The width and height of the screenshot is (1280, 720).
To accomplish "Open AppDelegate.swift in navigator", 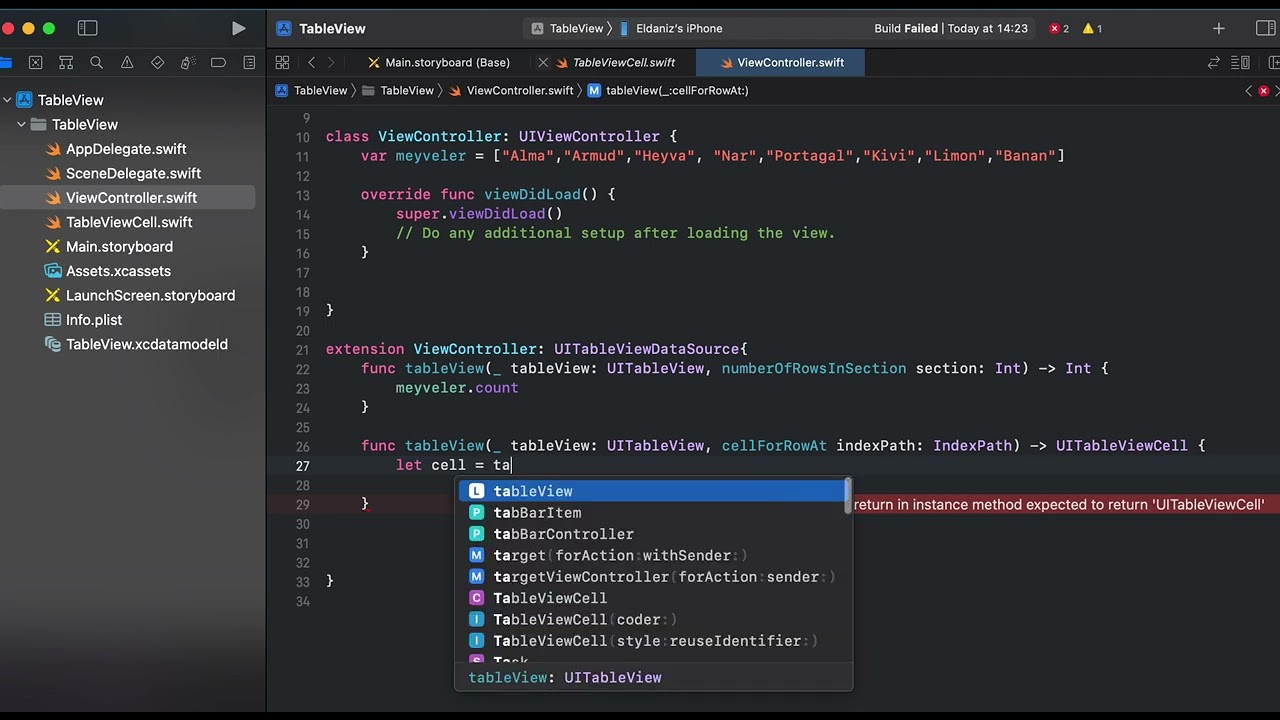I will pyautogui.click(x=126, y=149).
